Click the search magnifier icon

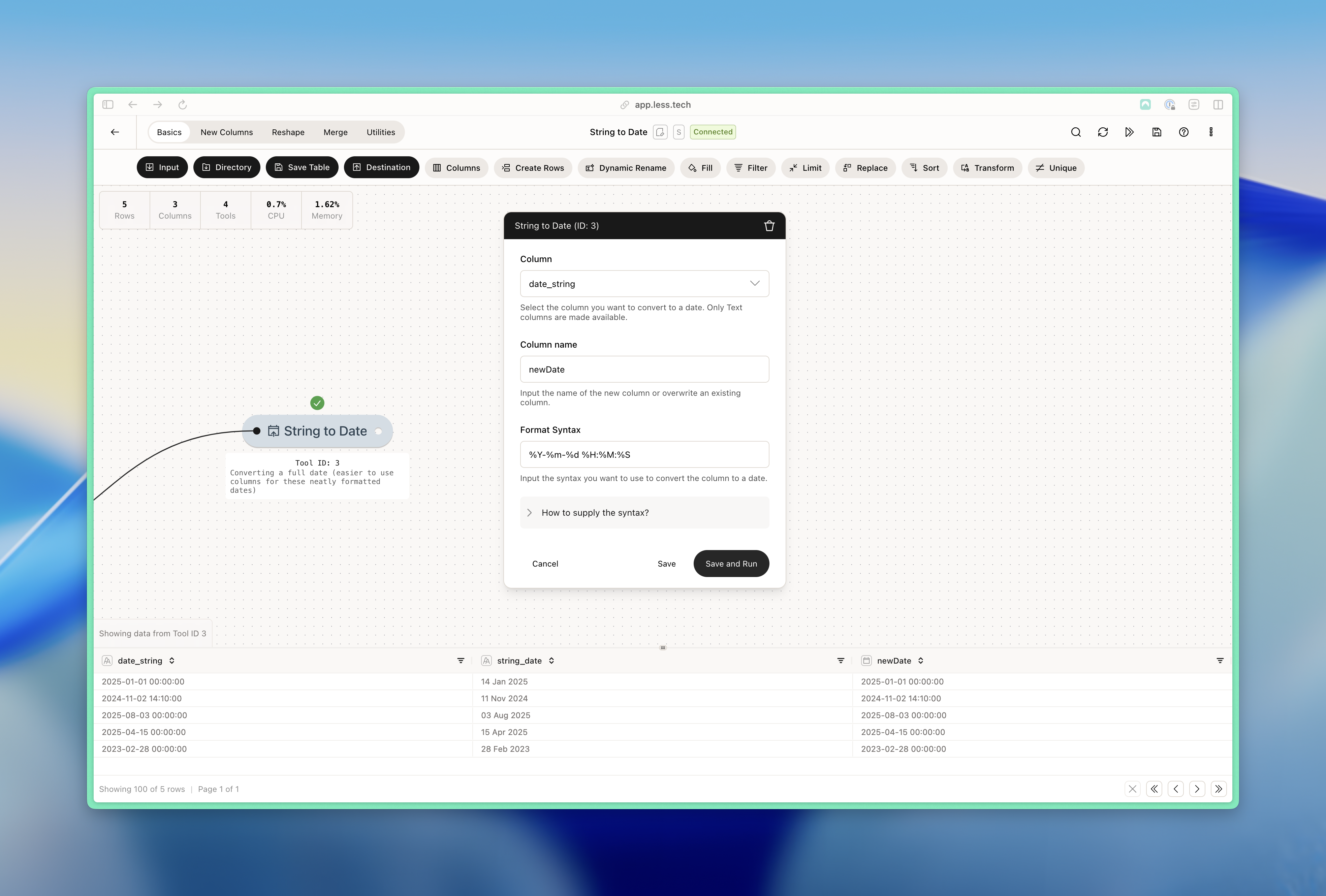click(1075, 132)
